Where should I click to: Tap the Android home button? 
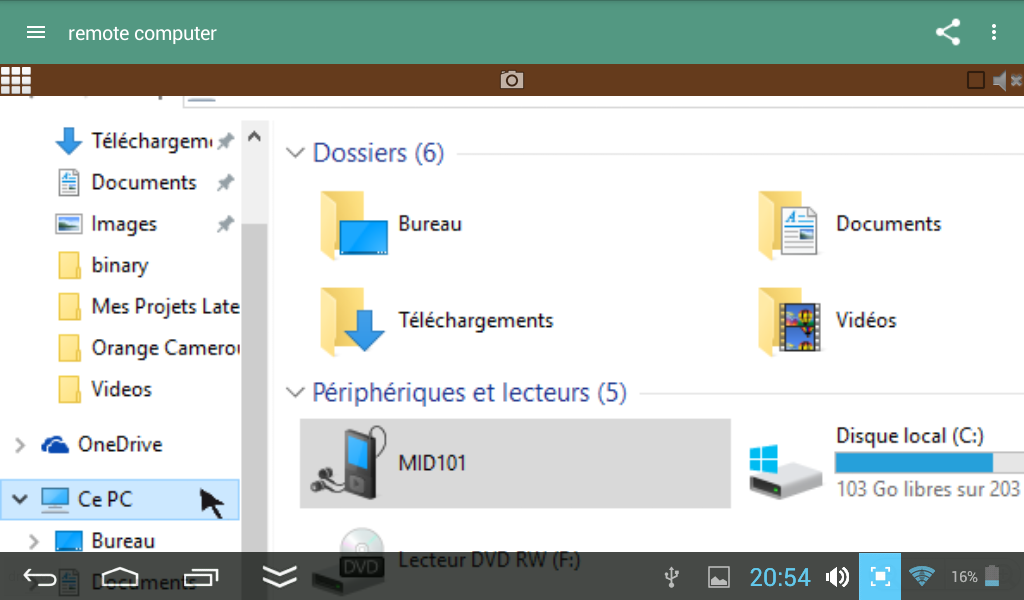coord(120,577)
